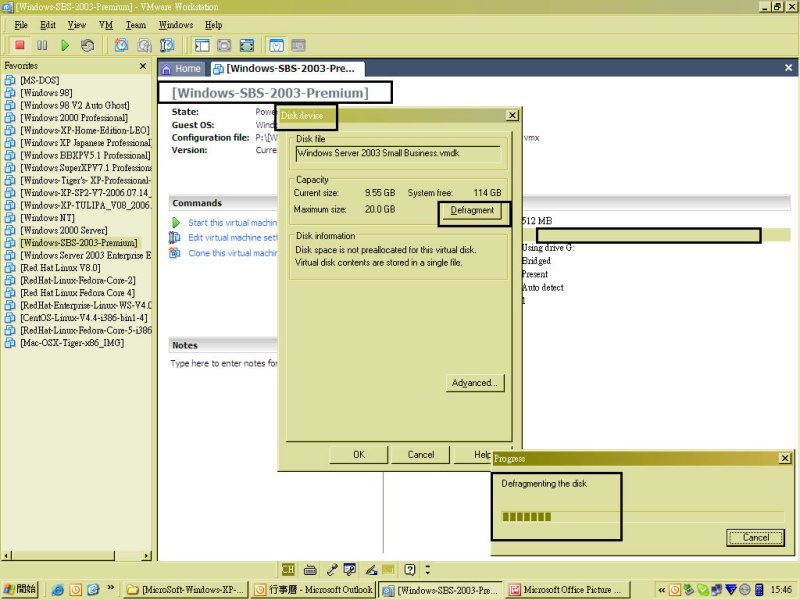The height and width of the screenshot is (600, 800).
Task: Click Clone this virtual machine link
Action: (x=232, y=253)
